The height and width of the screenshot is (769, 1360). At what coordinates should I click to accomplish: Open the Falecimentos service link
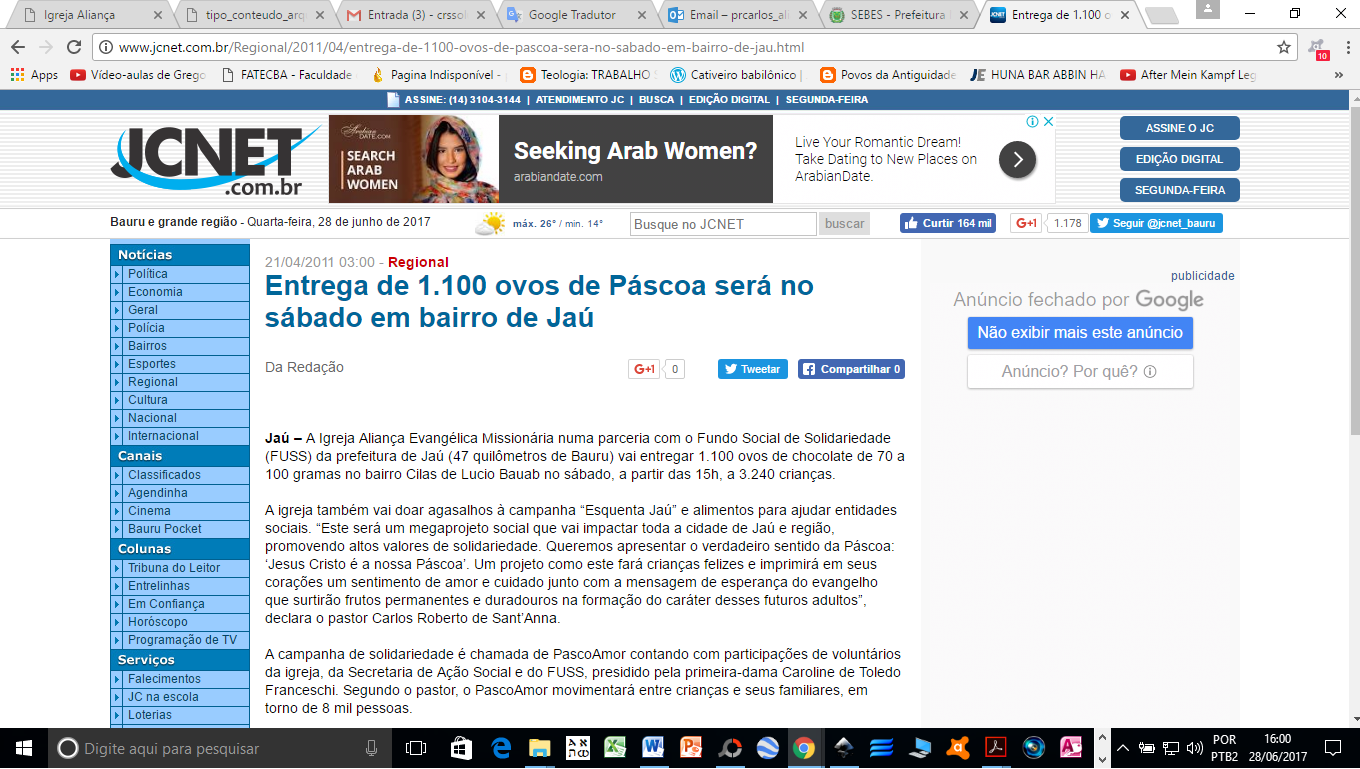[164, 679]
